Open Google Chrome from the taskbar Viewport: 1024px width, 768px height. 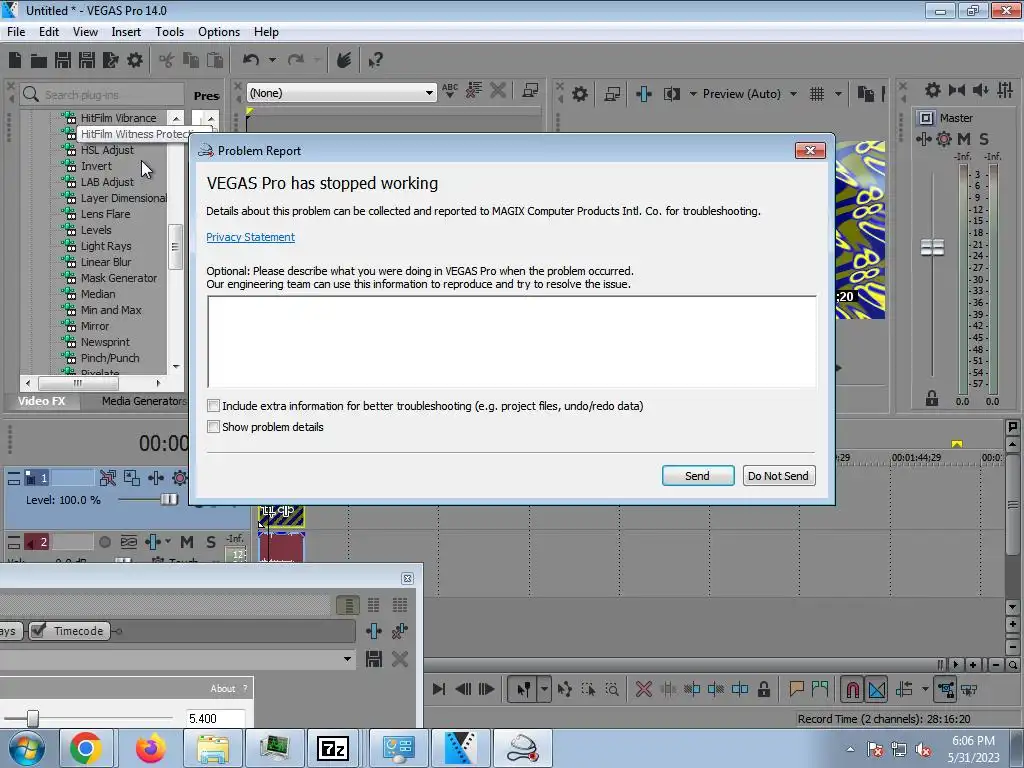(x=86, y=748)
